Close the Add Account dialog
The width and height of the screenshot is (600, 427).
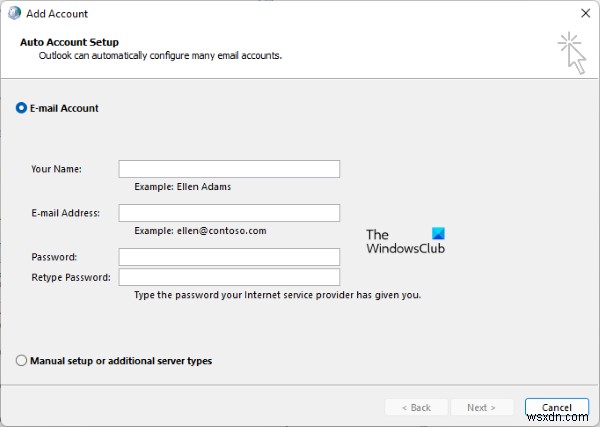click(585, 13)
